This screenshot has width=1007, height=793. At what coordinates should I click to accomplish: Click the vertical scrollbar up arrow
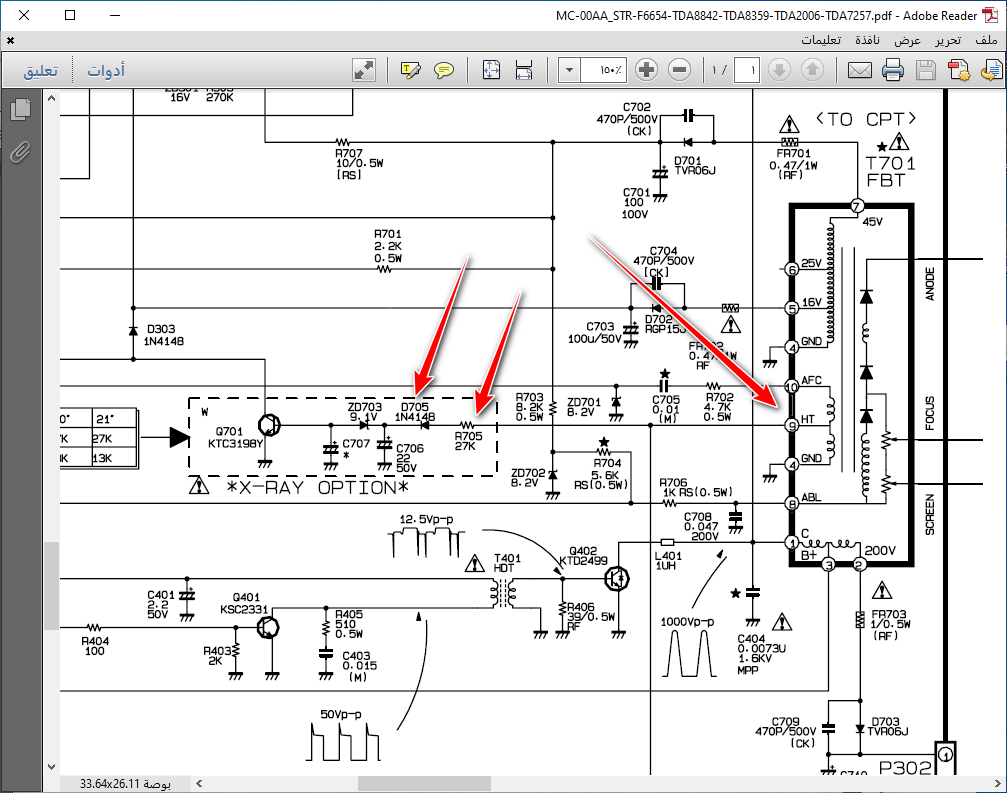[51, 99]
